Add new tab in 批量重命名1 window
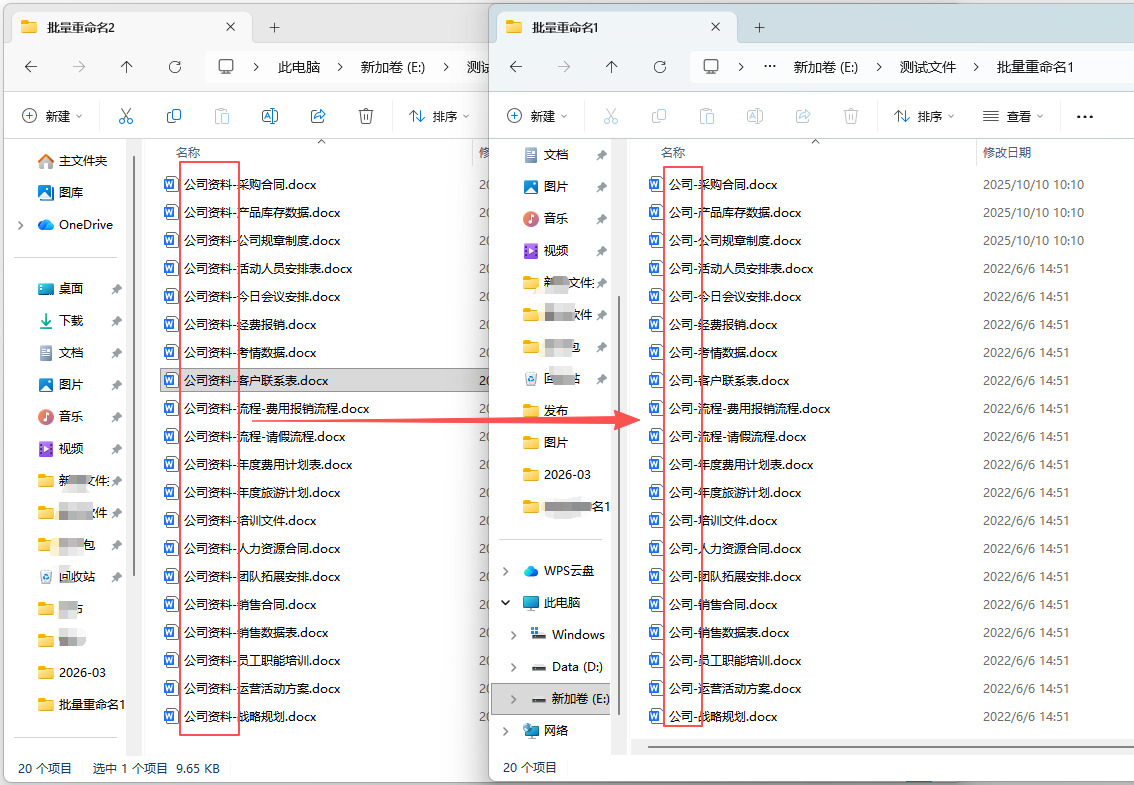The width and height of the screenshot is (1134, 785). (759, 27)
